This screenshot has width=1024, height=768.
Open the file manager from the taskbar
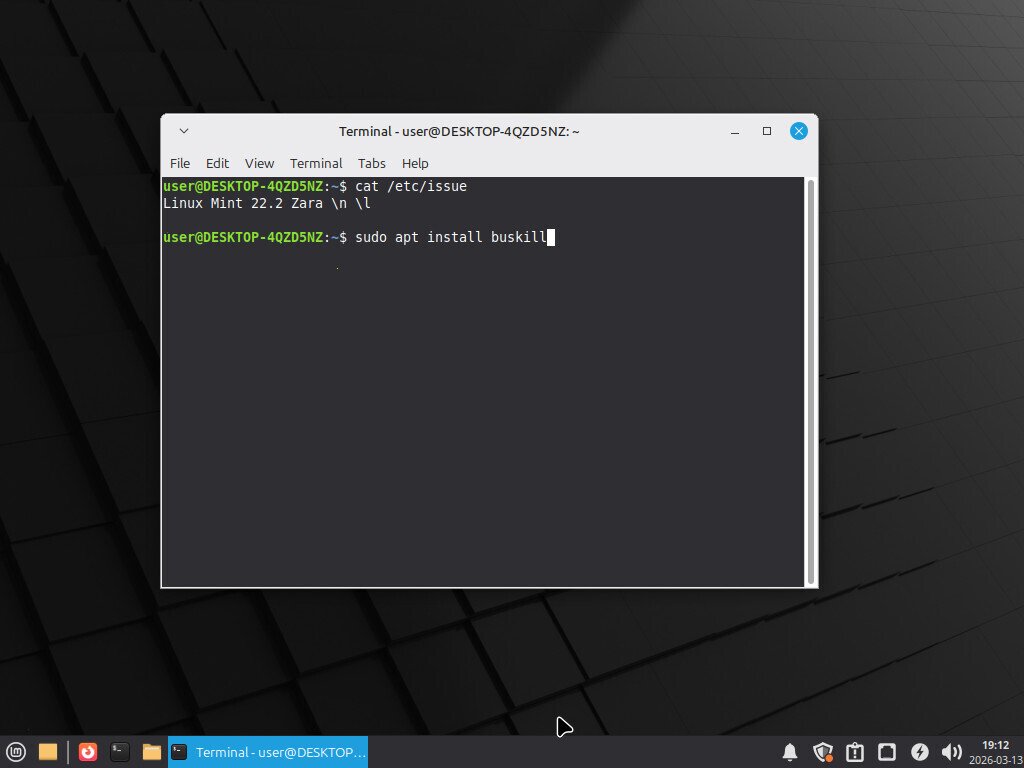coord(152,752)
